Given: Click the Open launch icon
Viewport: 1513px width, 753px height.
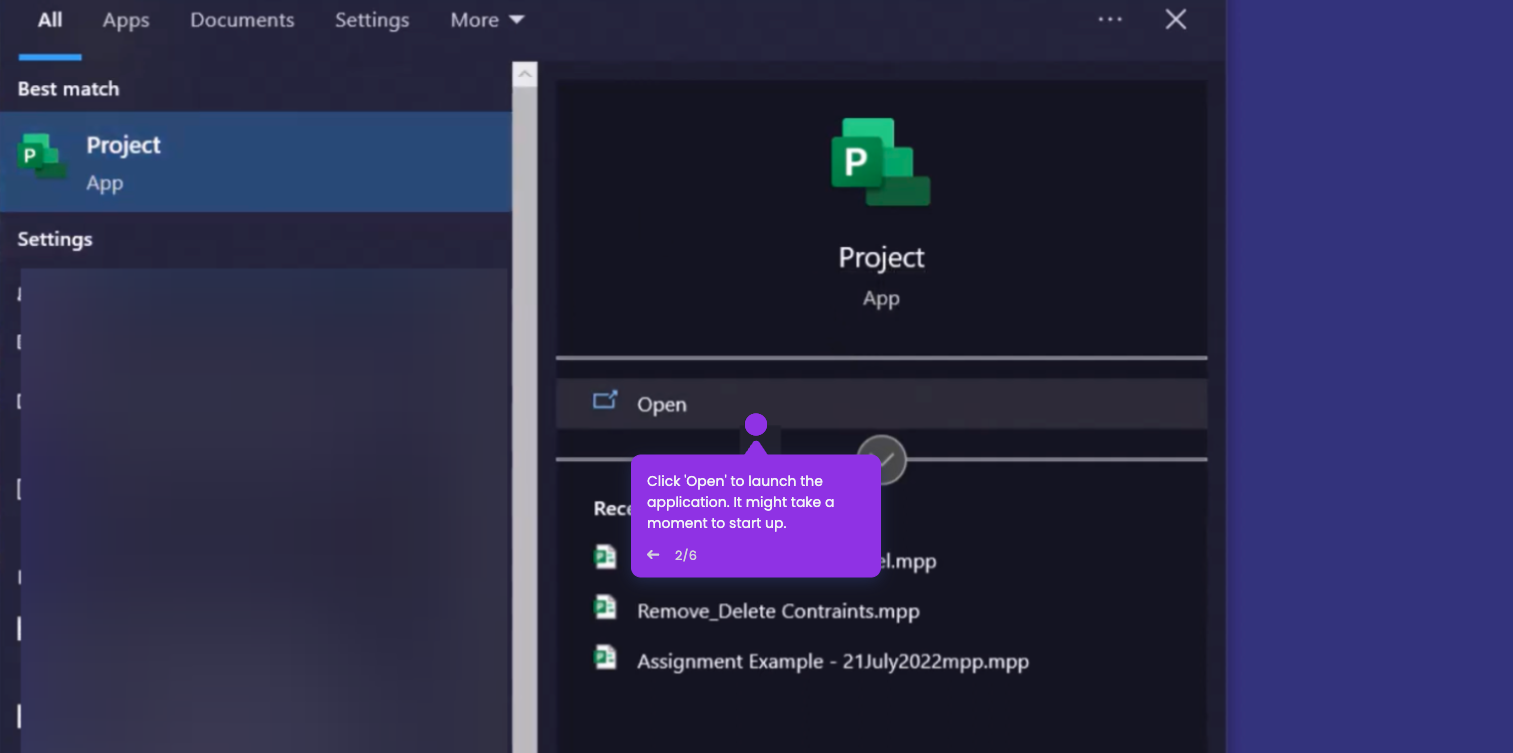Looking at the screenshot, I should point(605,401).
